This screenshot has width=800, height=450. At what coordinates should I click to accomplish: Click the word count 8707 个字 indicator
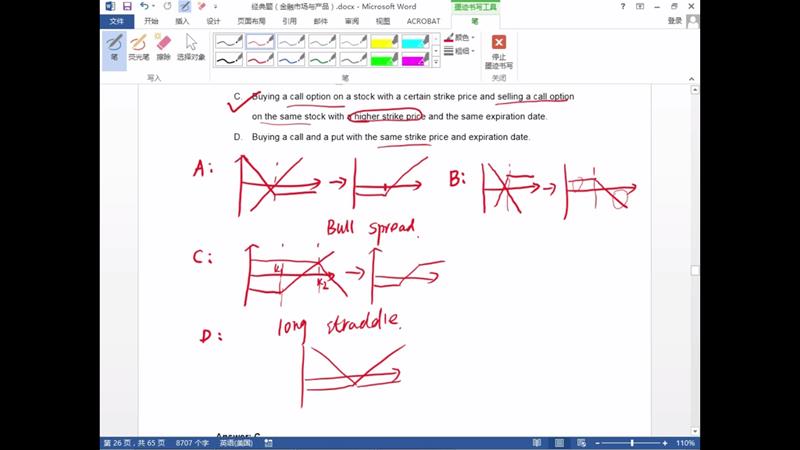192,442
